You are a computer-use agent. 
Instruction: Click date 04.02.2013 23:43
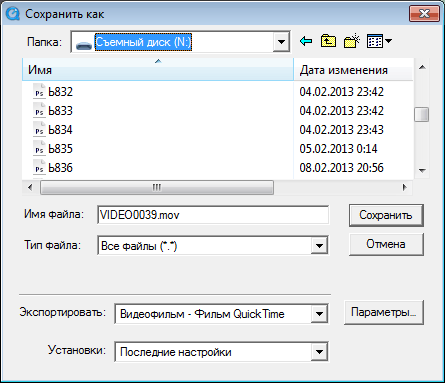coord(341,129)
